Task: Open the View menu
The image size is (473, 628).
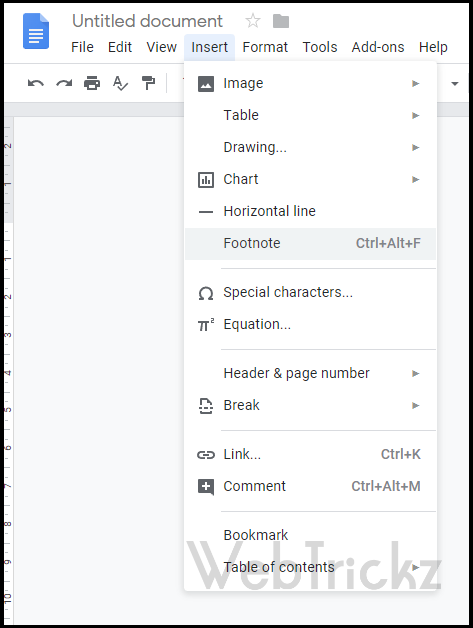Action: (161, 47)
